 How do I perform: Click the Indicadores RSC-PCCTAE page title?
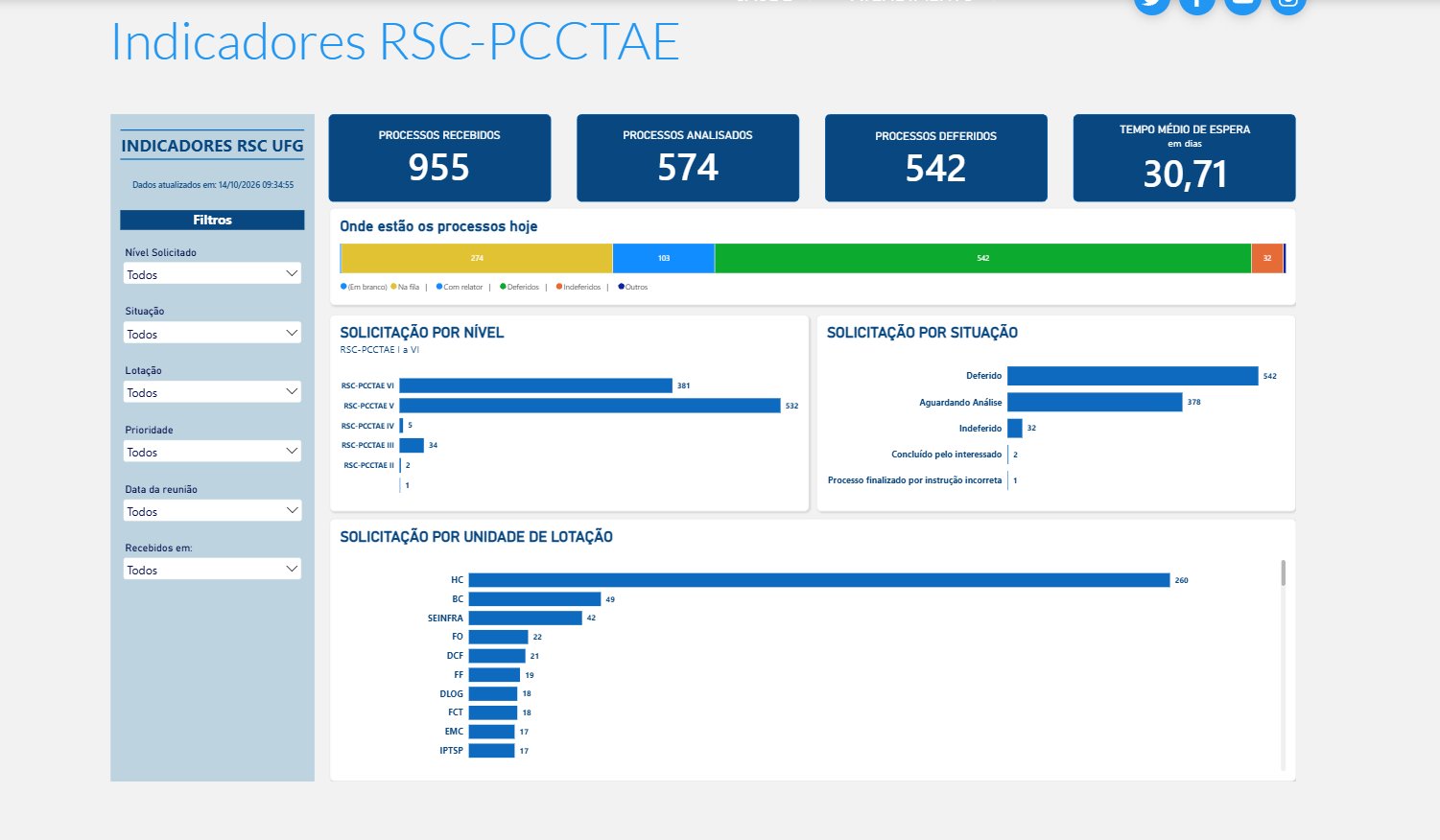click(395, 41)
